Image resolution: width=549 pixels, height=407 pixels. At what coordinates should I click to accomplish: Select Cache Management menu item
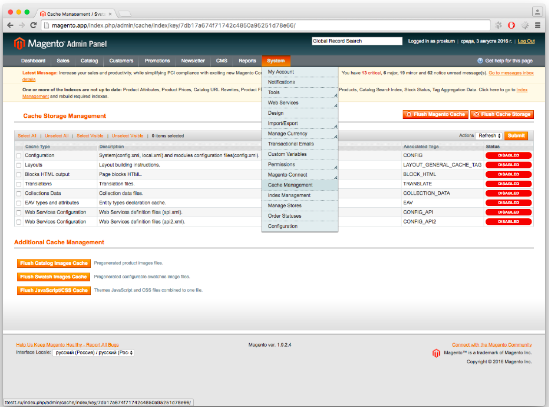coord(300,185)
